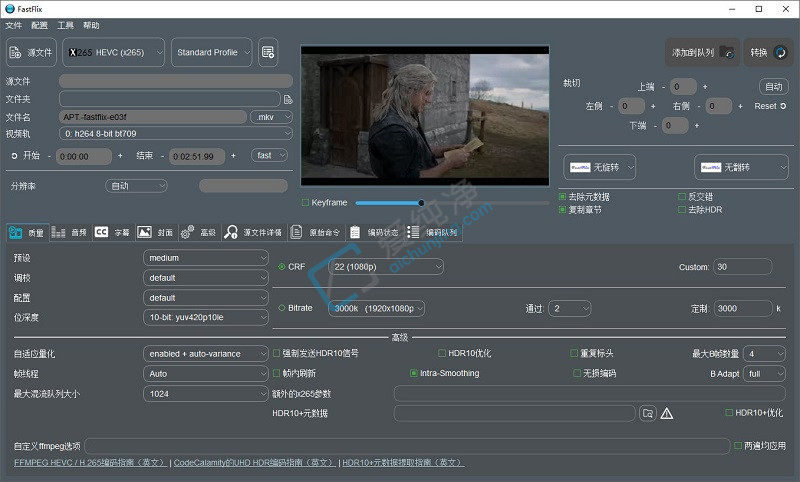Toggle the Keyframe checkbox
This screenshot has width=800, height=482.
coord(305,202)
